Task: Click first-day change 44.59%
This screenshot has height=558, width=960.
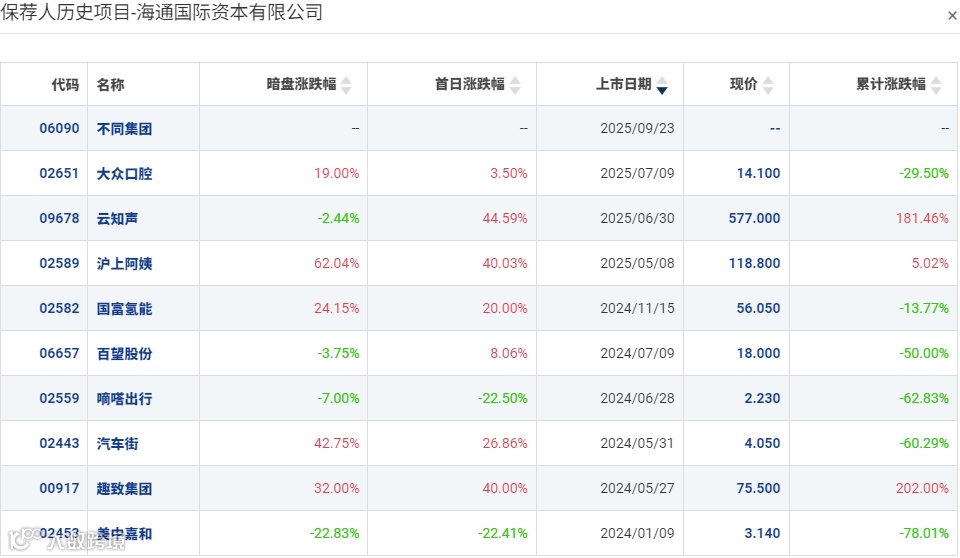Action: click(504, 218)
